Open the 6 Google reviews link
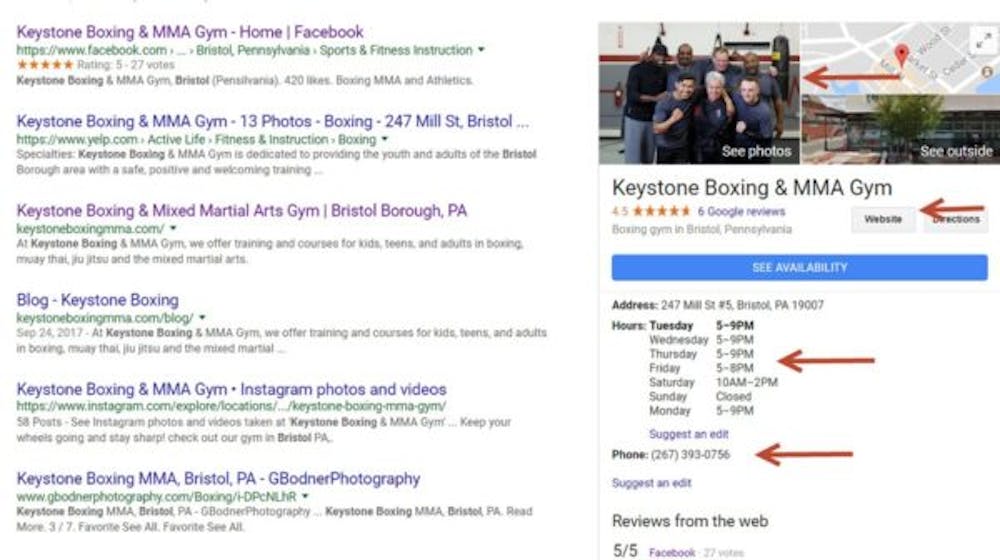This screenshot has width=1000, height=560. (x=741, y=212)
